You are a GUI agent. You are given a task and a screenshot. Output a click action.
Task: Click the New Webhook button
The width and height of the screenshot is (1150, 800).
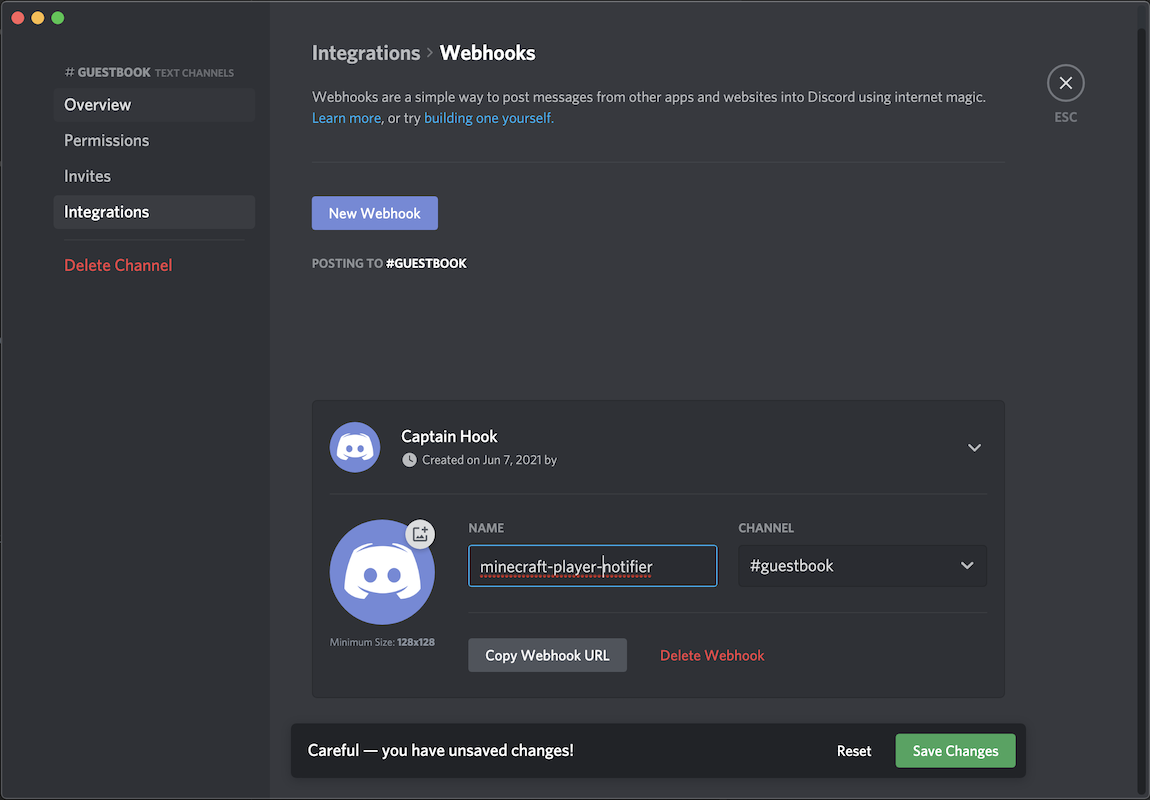374,213
